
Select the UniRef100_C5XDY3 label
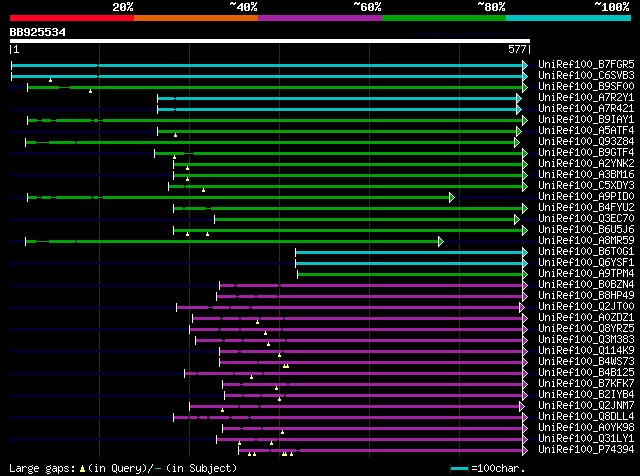click(586, 186)
